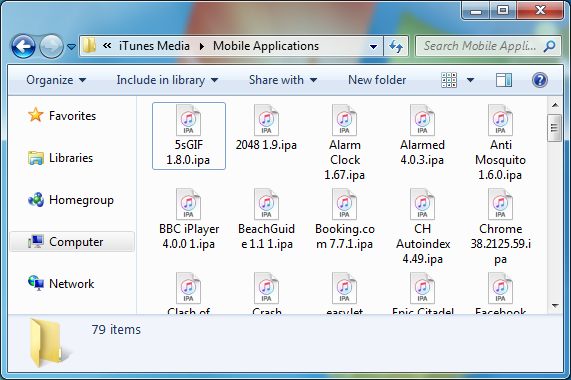Click the 'Booking.com 7.7.1.ipa' file name
Image resolution: width=571 pixels, height=380 pixels.
344,236
